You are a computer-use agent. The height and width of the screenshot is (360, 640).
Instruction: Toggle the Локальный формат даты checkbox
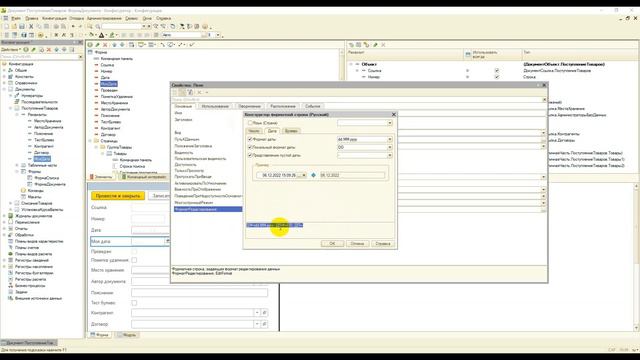pos(250,147)
